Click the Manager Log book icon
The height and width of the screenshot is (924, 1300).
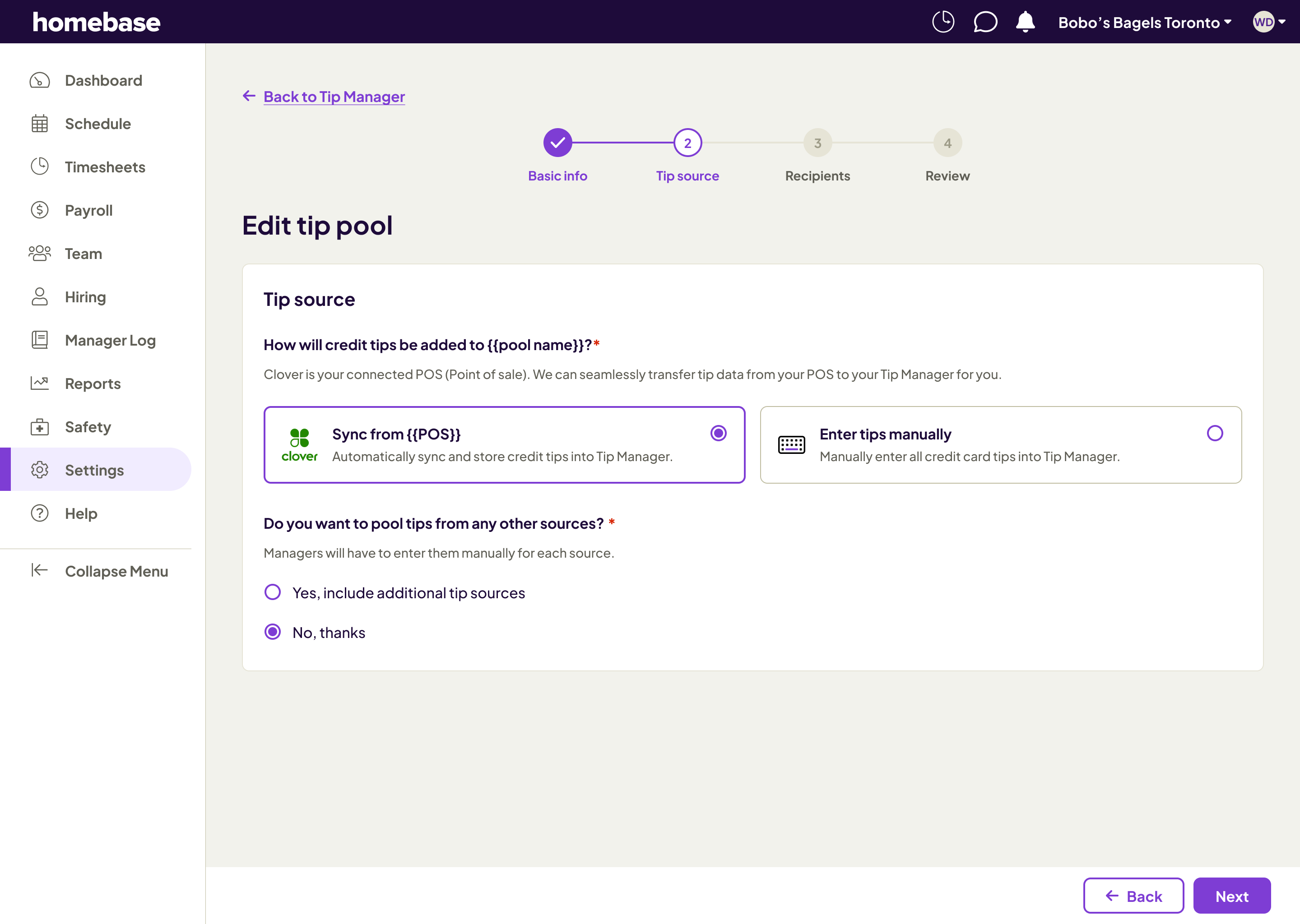pyautogui.click(x=39, y=340)
